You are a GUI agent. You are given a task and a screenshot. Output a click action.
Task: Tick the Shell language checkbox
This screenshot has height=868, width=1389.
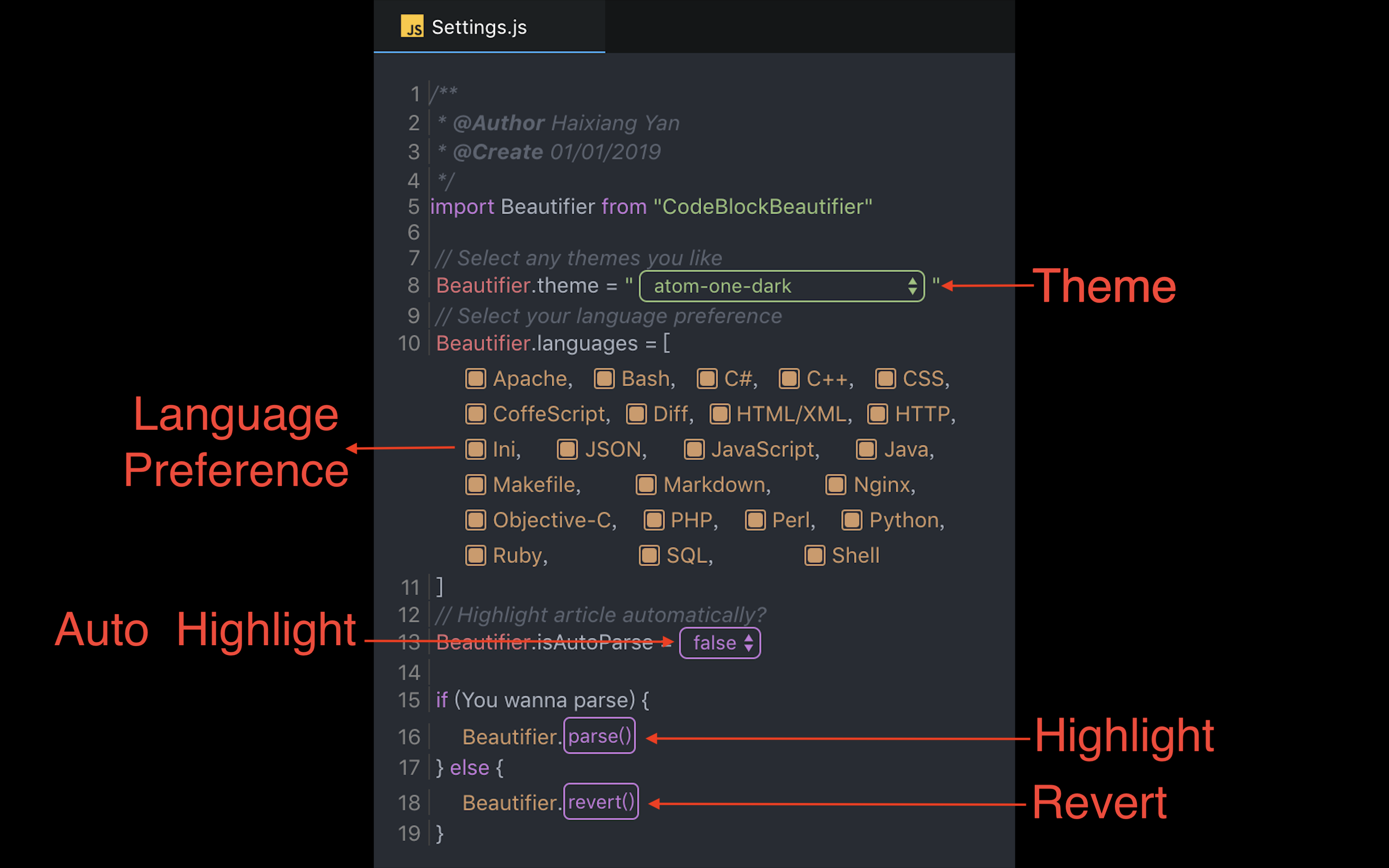pyautogui.click(x=814, y=556)
